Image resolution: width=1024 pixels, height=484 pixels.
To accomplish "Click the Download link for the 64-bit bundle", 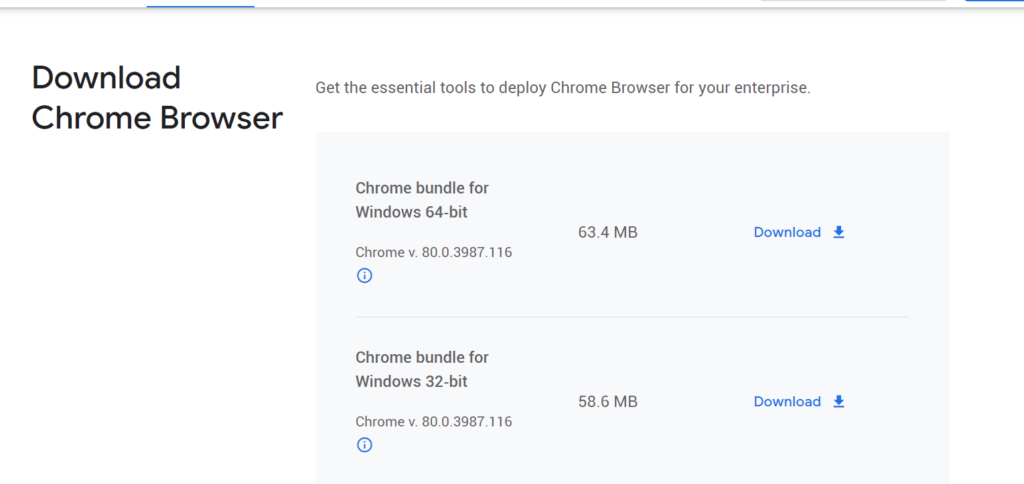I will click(787, 232).
